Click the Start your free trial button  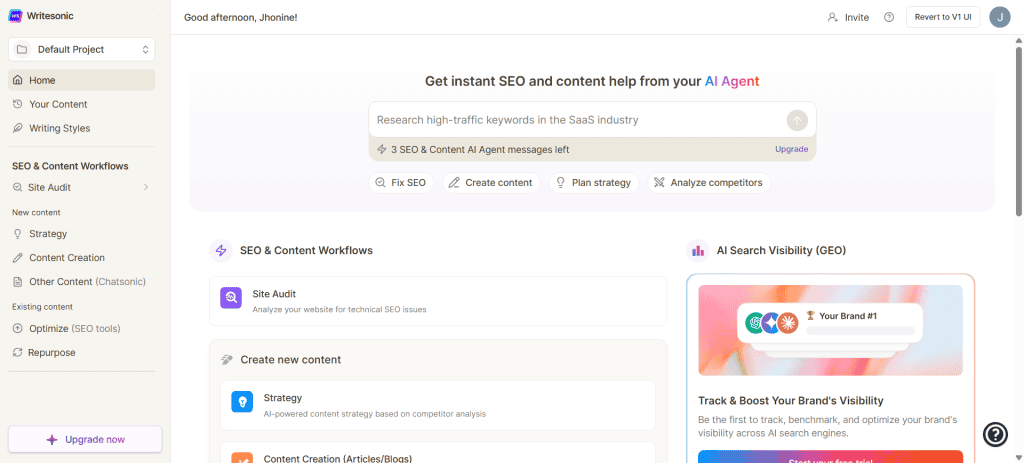click(830, 456)
